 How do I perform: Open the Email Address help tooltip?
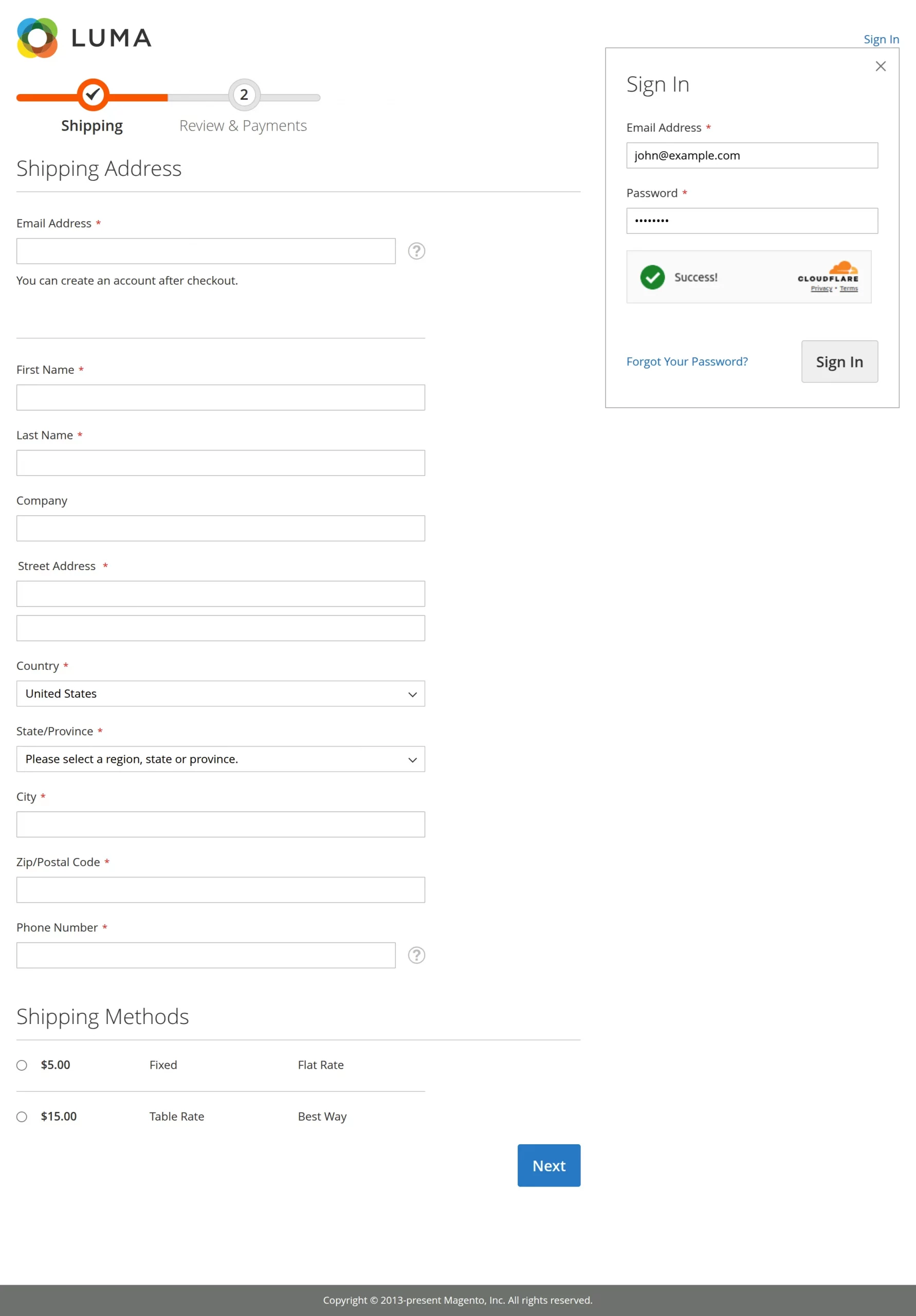[416, 250]
